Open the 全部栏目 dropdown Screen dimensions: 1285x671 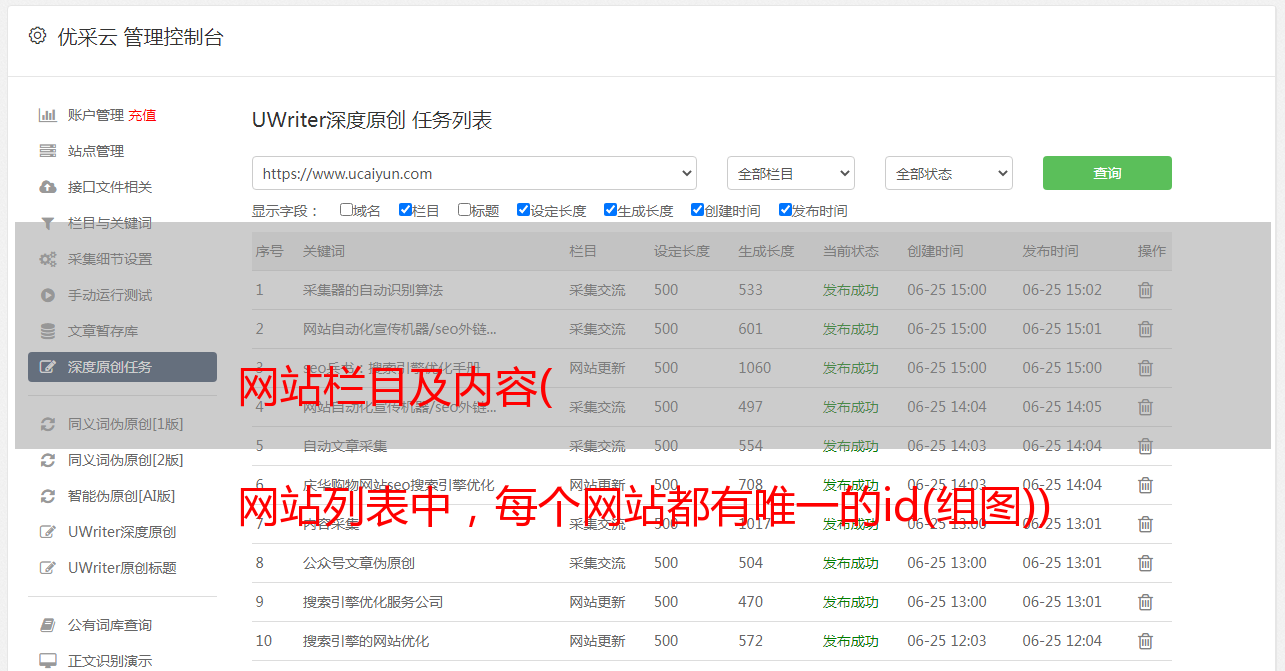coord(791,173)
